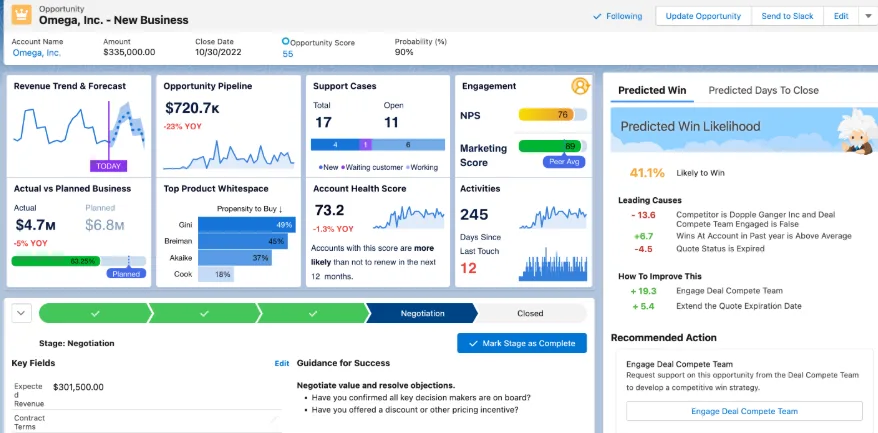This screenshot has width=878, height=433.
Task: Click the Expected Revenue $301,500.00 field
Action: (x=78, y=387)
